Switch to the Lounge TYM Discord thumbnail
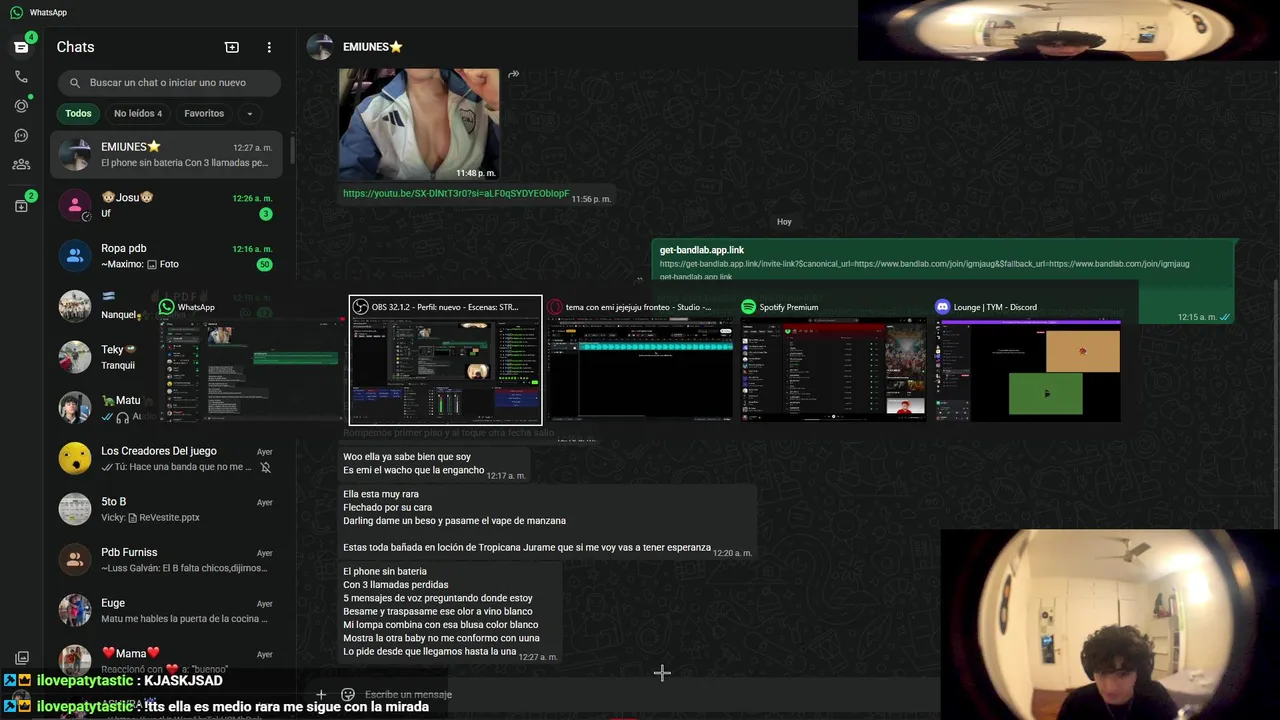Viewport: 1280px width, 720px height. point(1028,360)
